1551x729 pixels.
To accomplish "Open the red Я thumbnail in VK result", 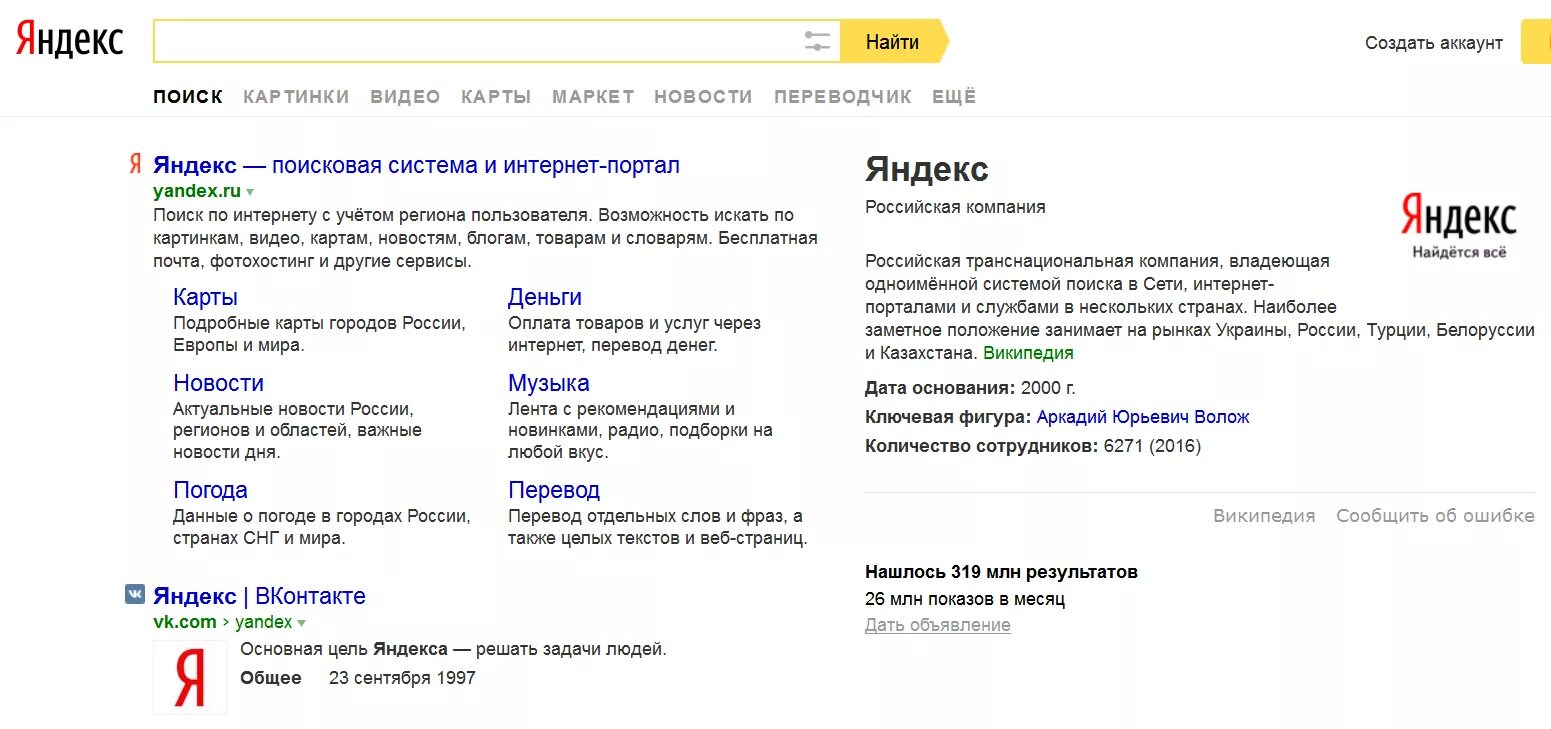I will (190, 677).
